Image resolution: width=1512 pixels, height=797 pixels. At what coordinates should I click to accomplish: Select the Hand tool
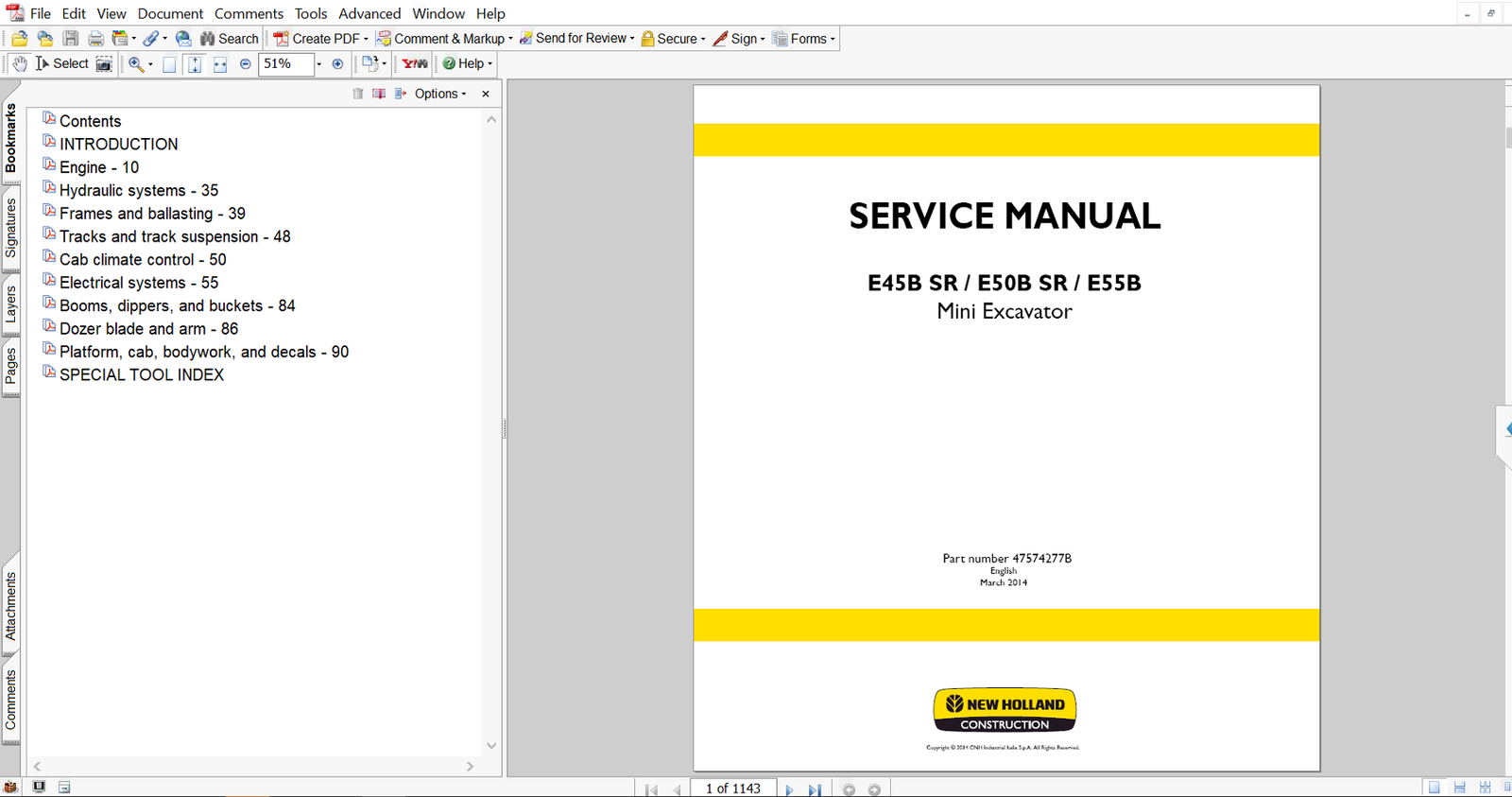(20, 63)
